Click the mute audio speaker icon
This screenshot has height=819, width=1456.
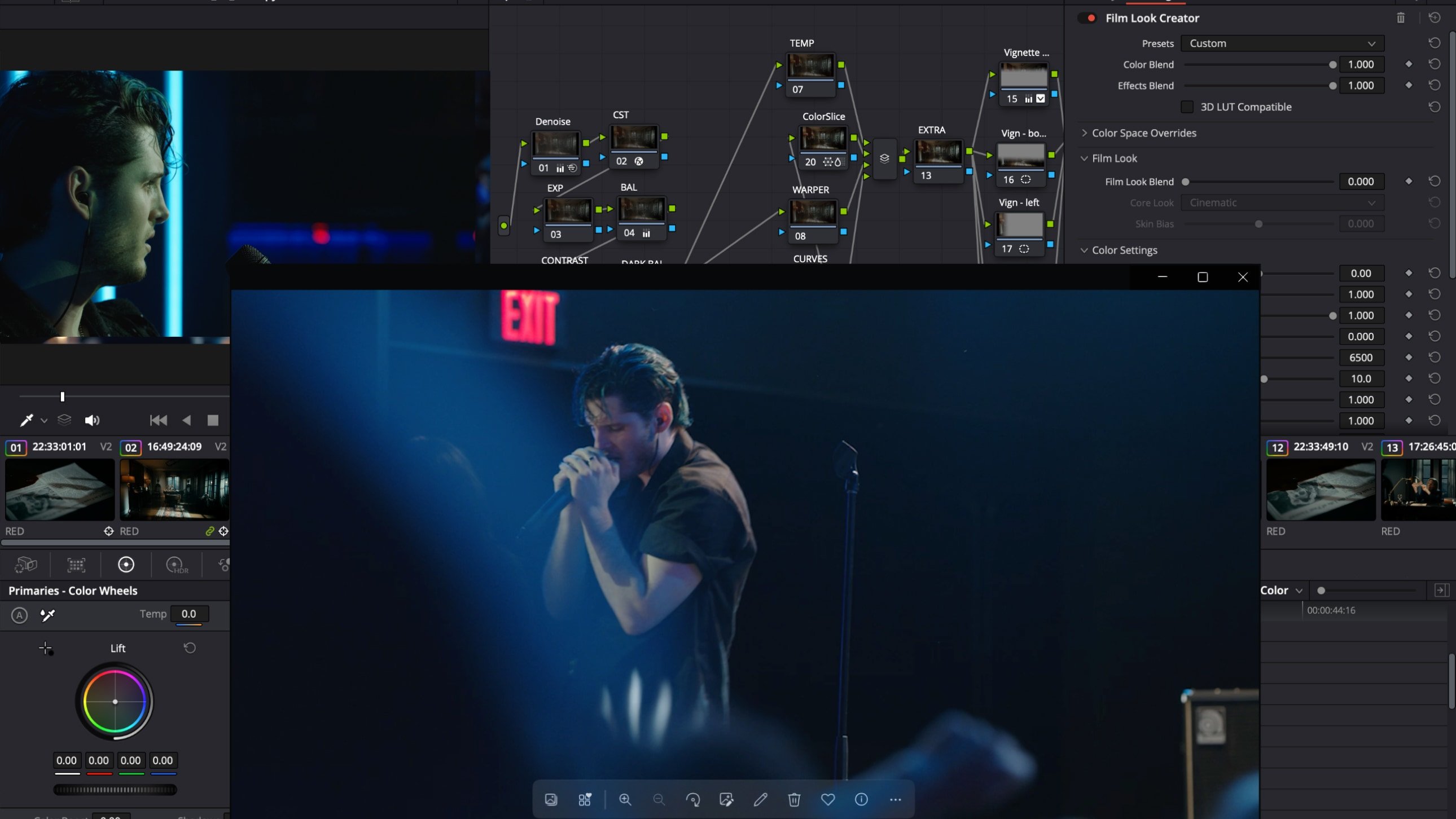(x=91, y=420)
